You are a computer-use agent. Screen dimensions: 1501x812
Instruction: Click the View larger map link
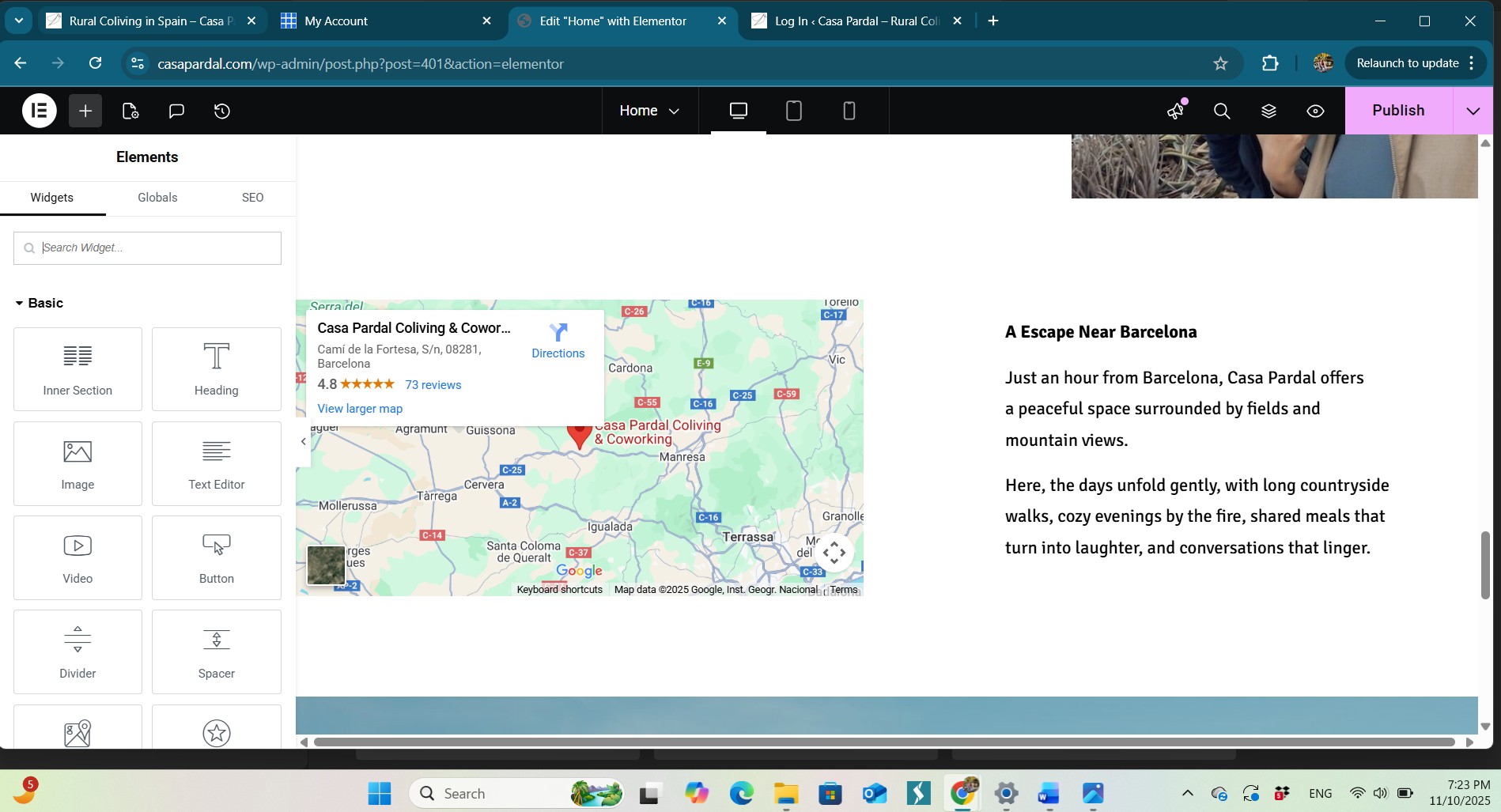(360, 409)
